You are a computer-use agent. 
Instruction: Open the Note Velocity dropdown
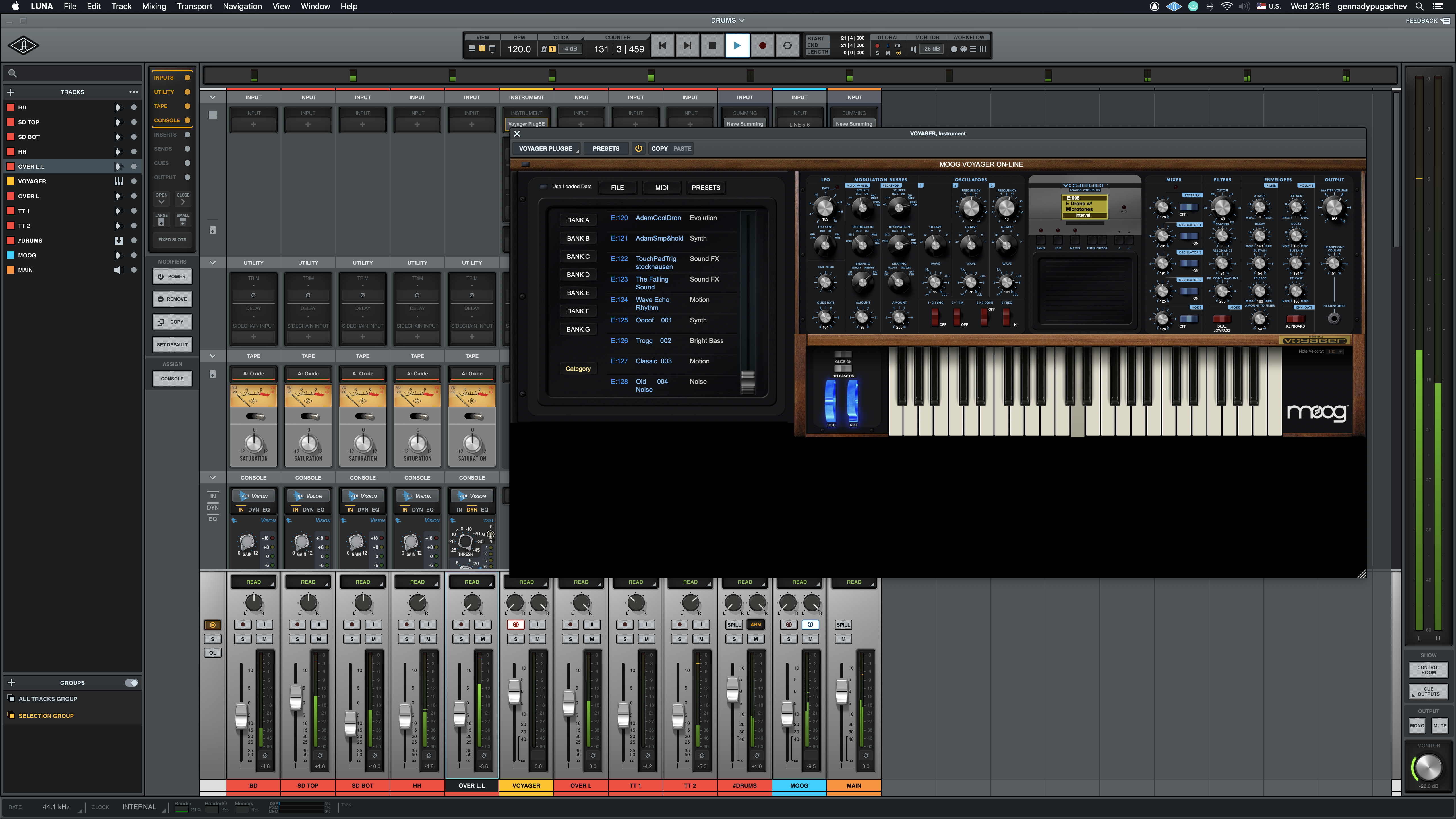[x=1336, y=351]
